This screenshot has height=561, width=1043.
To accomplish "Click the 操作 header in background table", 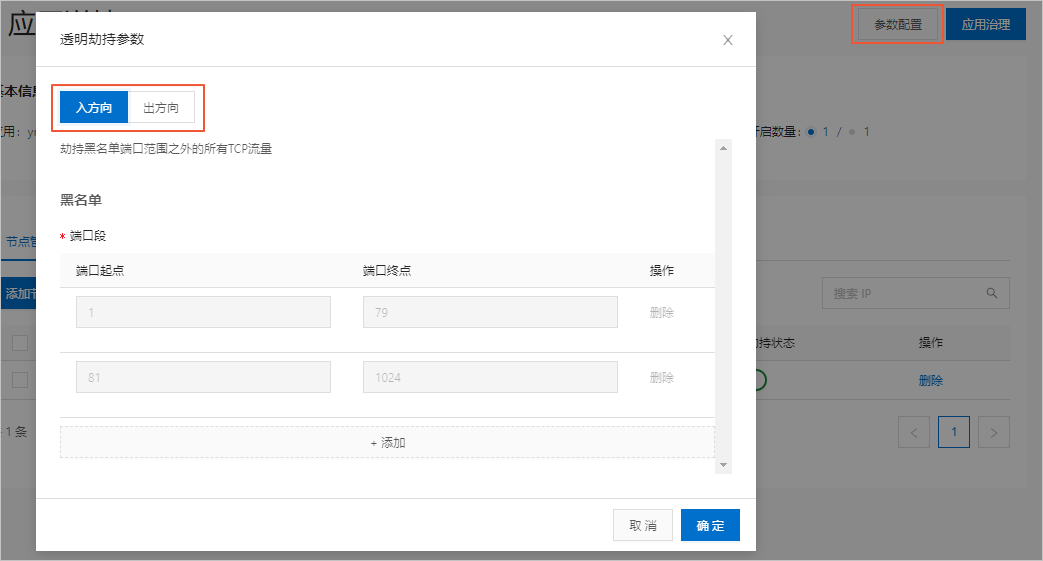I will point(931,343).
